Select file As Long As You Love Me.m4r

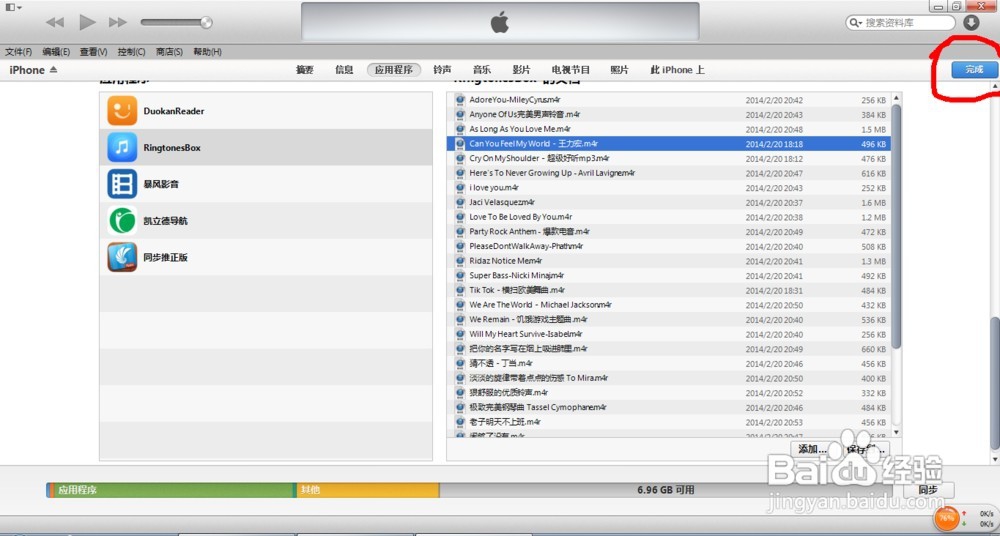tap(669, 130)
